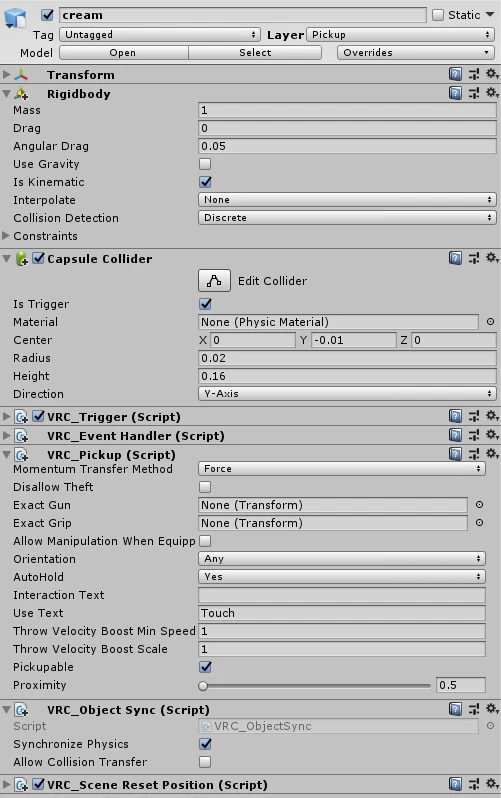
Task: Open the Overrides menu
Action: [415, 52]
